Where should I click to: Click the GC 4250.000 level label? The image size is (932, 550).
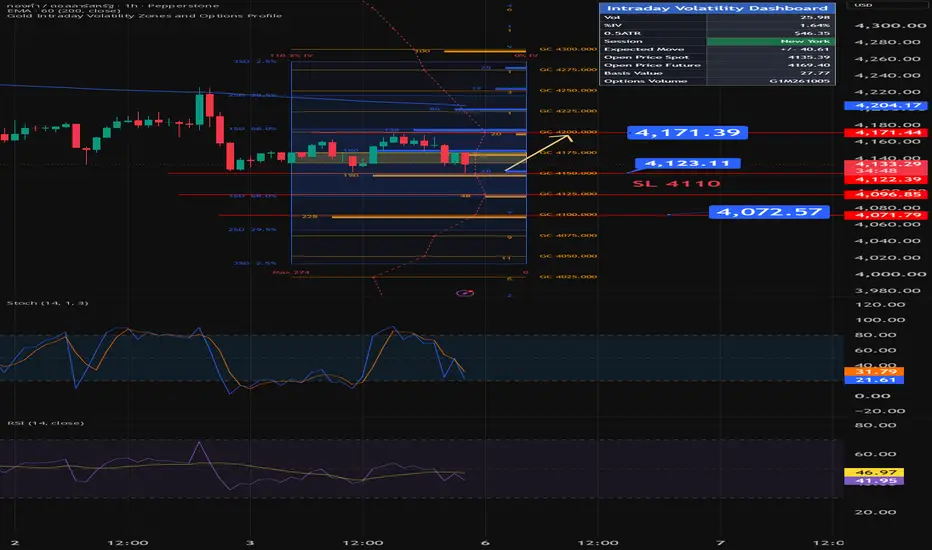pos(568,90)
